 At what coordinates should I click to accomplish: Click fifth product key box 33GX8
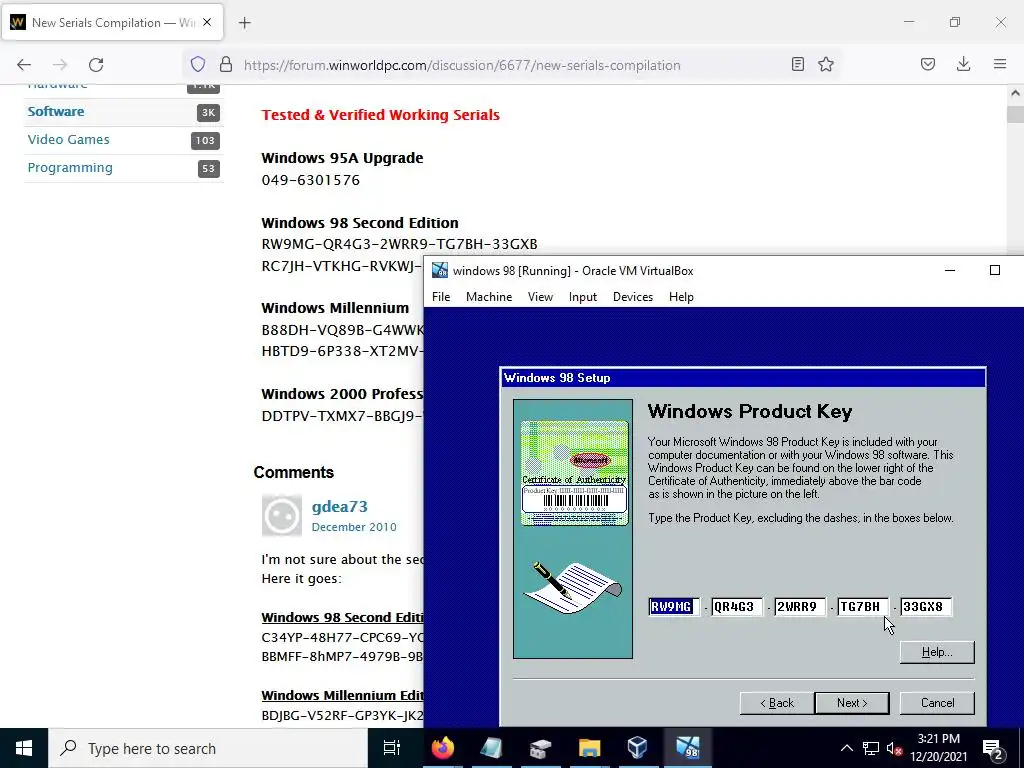pyautogui.click(x=925, y=607)
